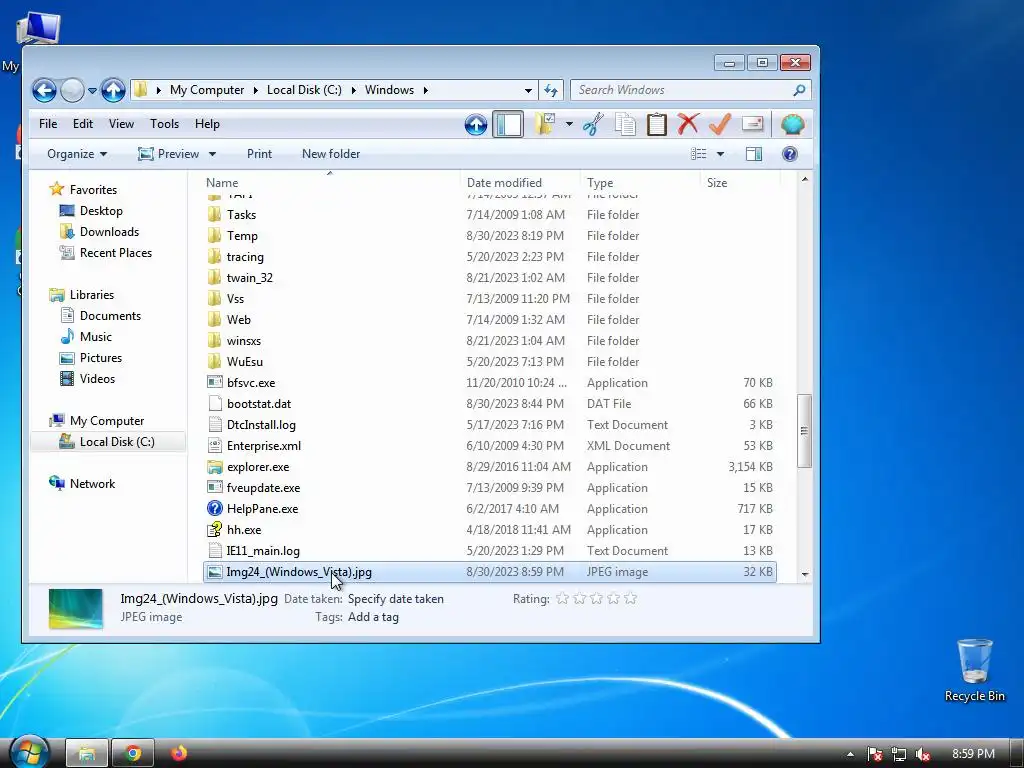Click the Cut scissors icon
1024x768 pixels.
tap(593, 124)
